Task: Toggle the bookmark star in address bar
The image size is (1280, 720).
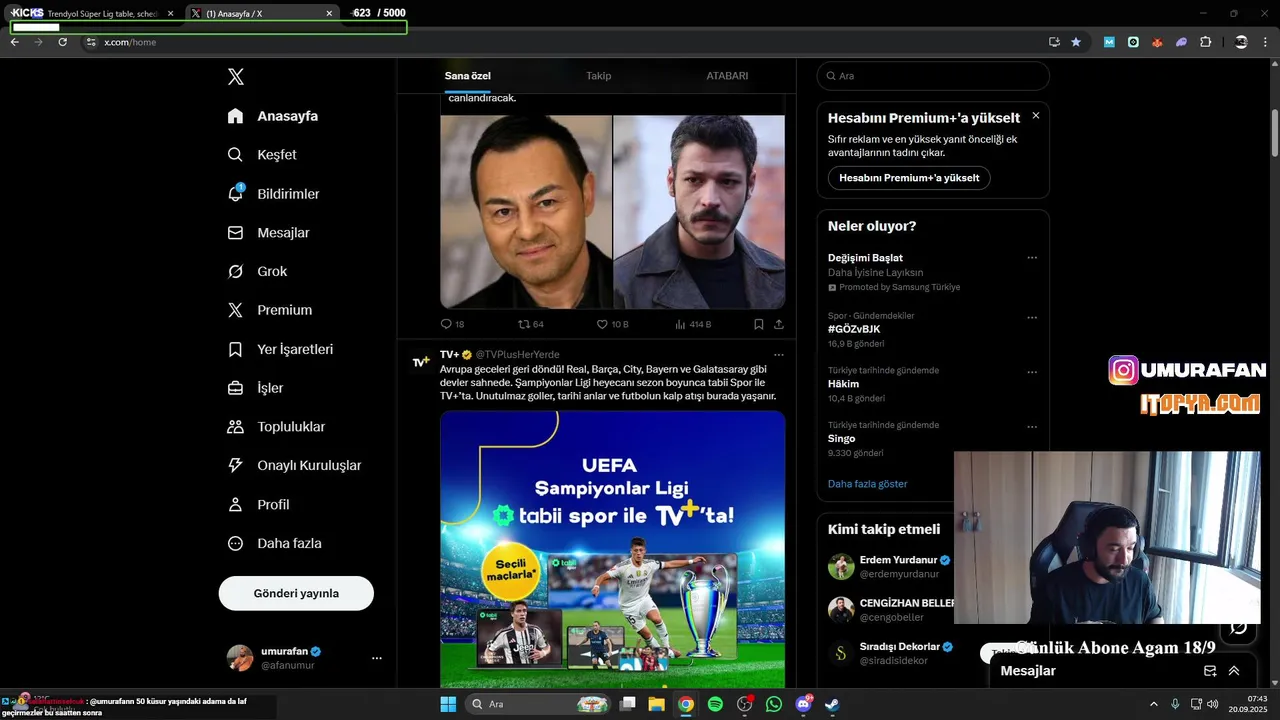Action: pos(1076,42)
